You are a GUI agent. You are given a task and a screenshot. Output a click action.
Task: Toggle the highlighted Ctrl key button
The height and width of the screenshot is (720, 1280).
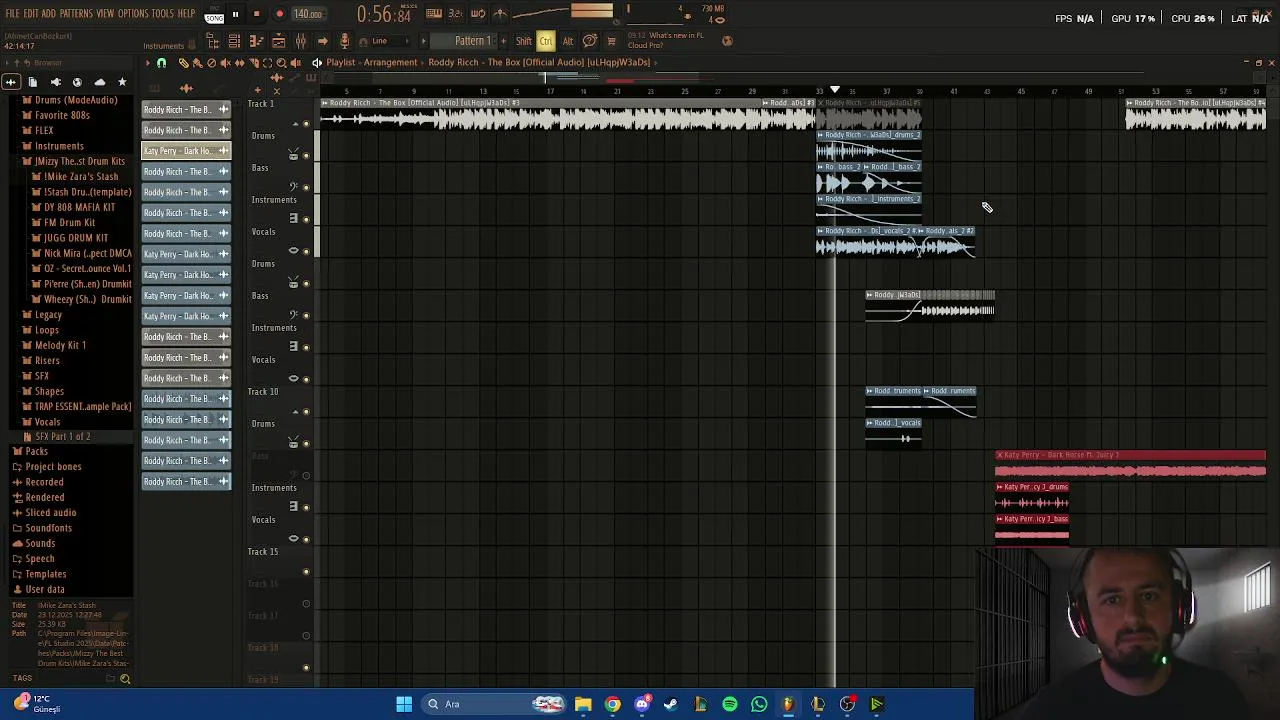546,41
